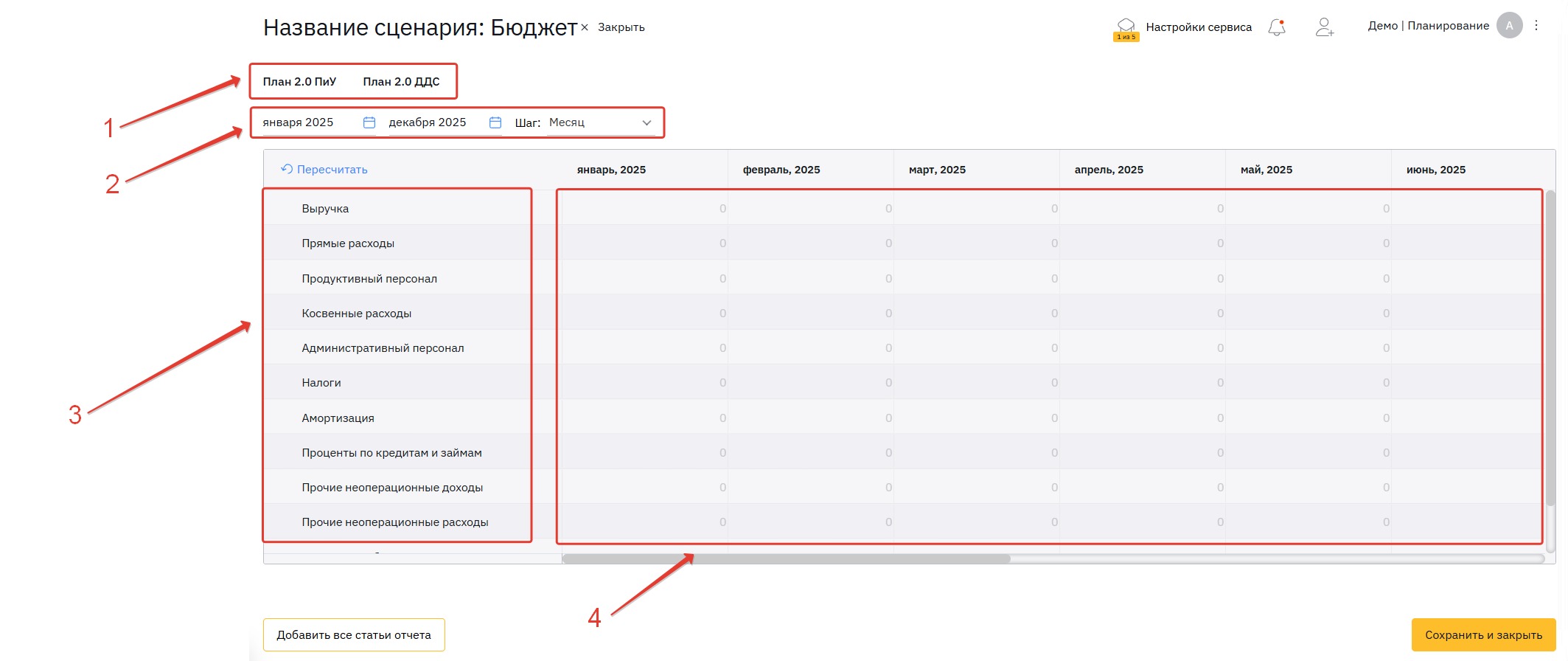This screenshot has width=1568, height=661.
Task: Click the Пересчитать link
Action: pos(324,170)
